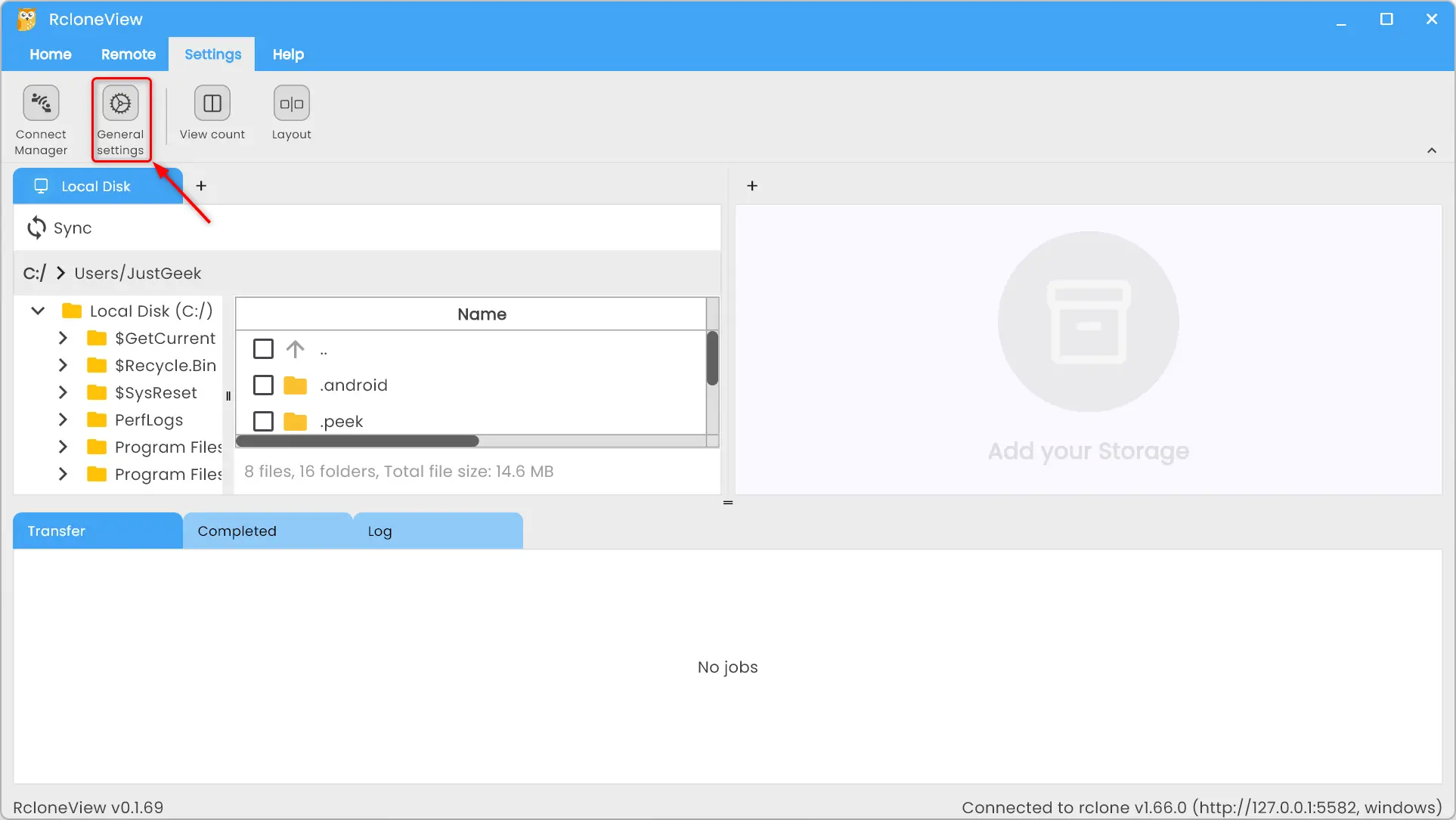Expand the last Program Files folder
The width and height of the screenshot is (1456, 820).
pos(63,474)
